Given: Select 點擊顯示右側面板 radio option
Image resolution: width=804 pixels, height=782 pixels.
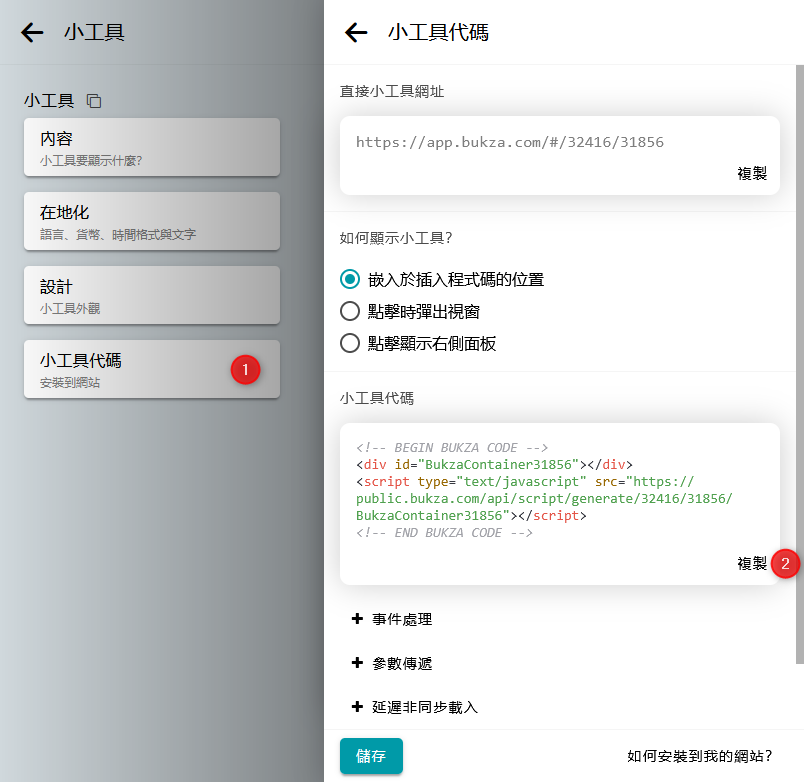Looking at the screenshot, I should click(x=350, y=343).
